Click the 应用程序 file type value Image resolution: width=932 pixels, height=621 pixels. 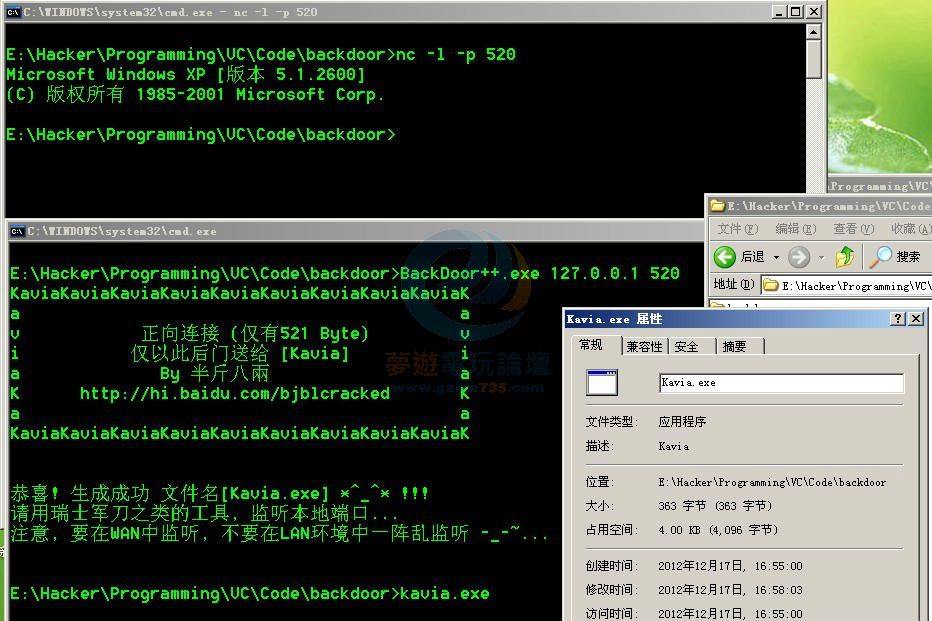pyautogui.click(x=682, y=422)
